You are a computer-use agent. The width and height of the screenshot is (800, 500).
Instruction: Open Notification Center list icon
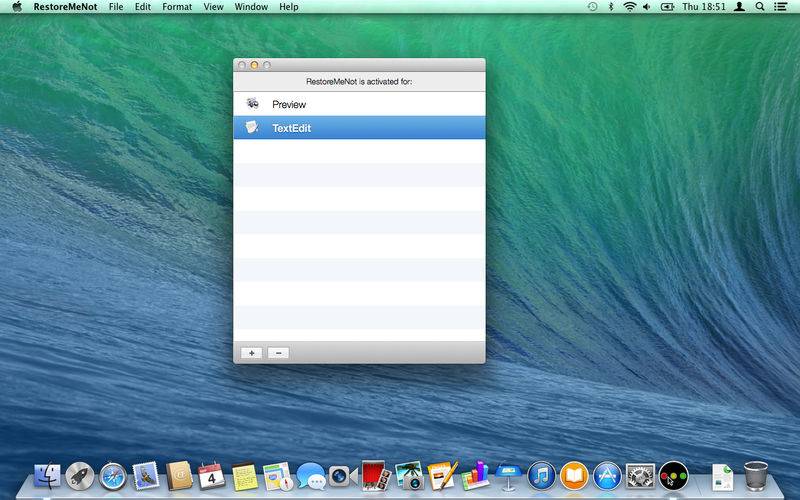[780, 7]
